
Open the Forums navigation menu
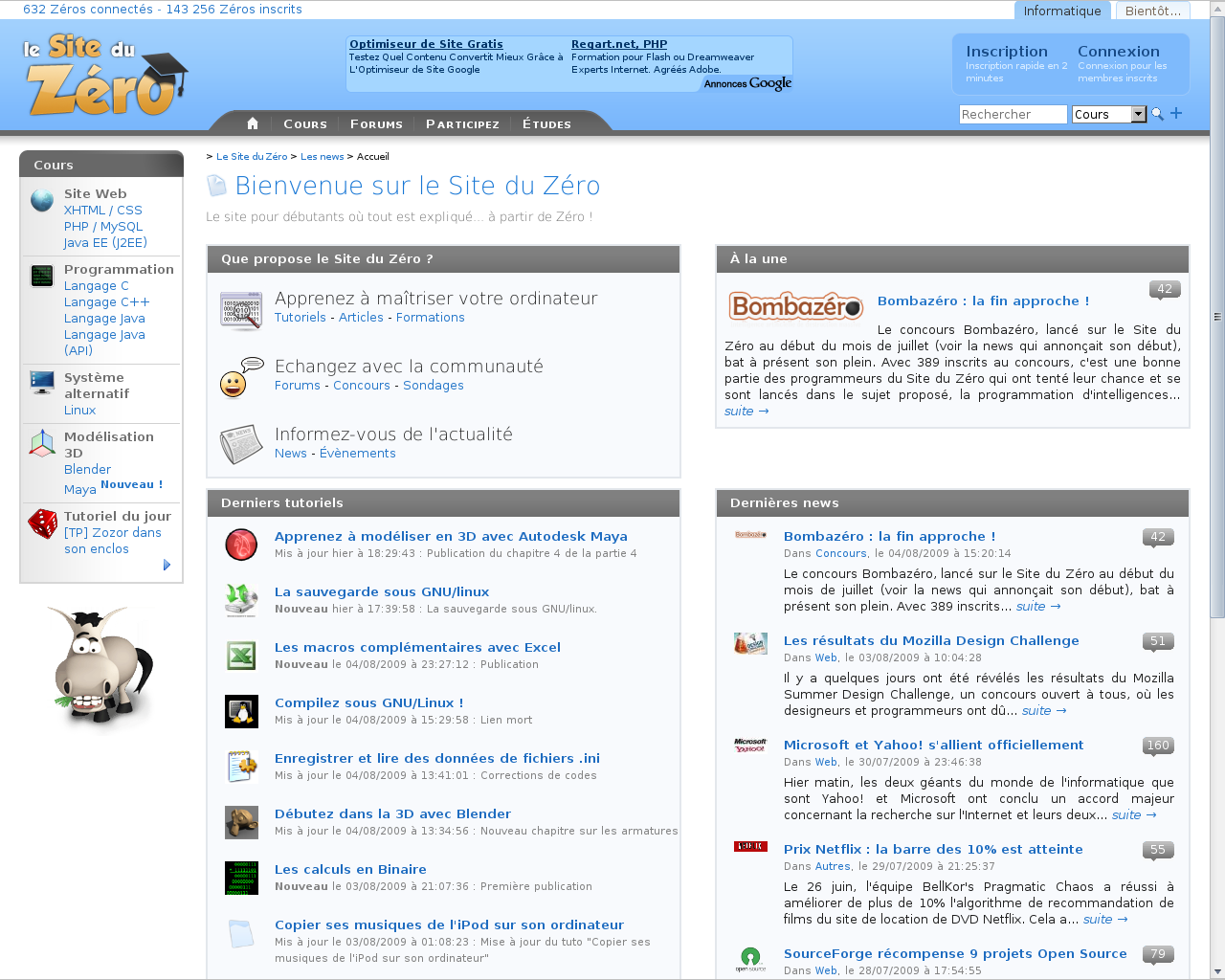click(376, 124)
